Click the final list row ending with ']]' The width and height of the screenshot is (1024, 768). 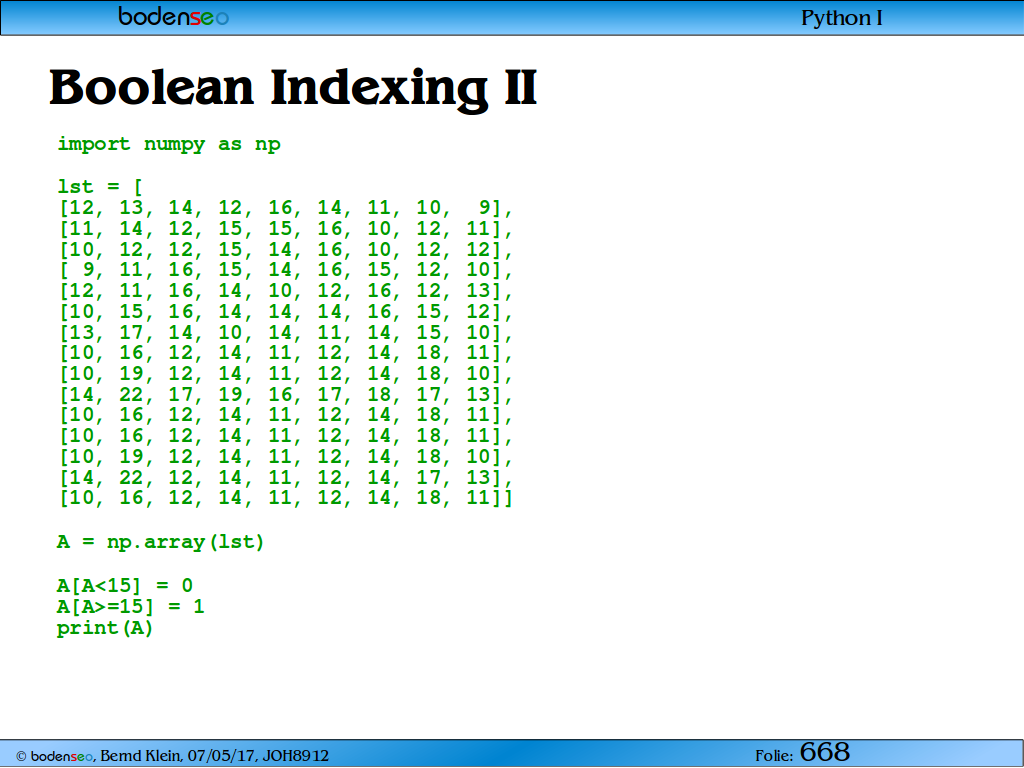coord(286,498)
